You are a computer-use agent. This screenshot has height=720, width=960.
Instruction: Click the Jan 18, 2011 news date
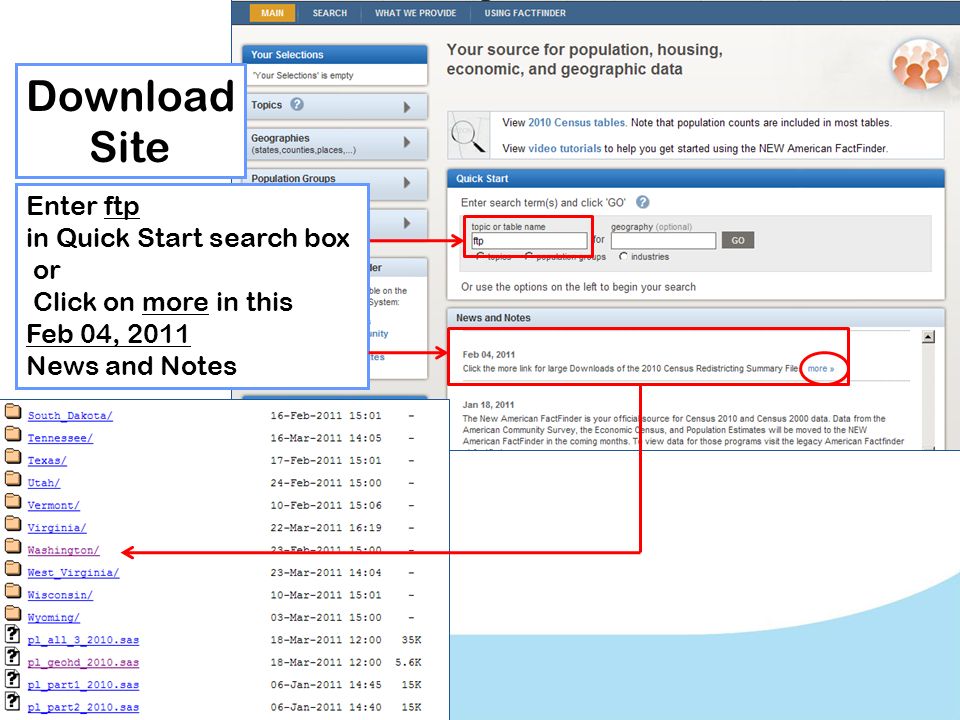(x=488, y=405)
